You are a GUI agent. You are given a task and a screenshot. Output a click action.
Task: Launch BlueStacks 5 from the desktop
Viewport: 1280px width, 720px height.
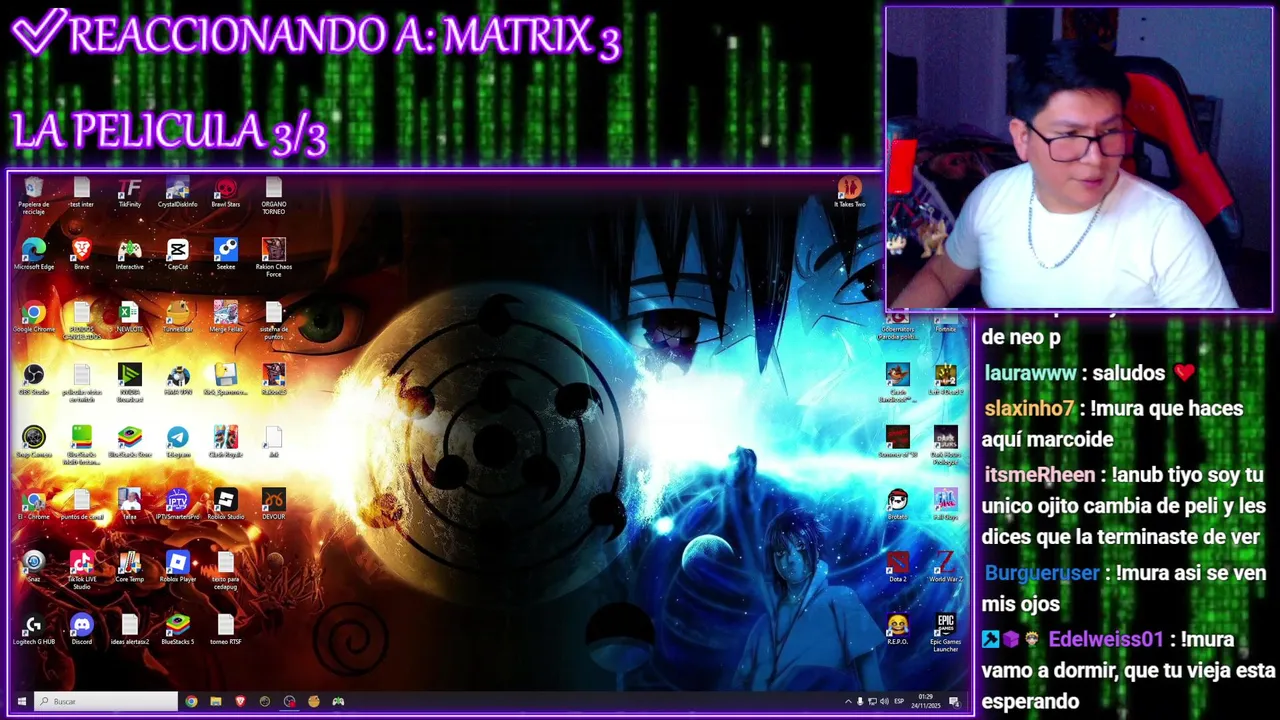click(177, 630)
